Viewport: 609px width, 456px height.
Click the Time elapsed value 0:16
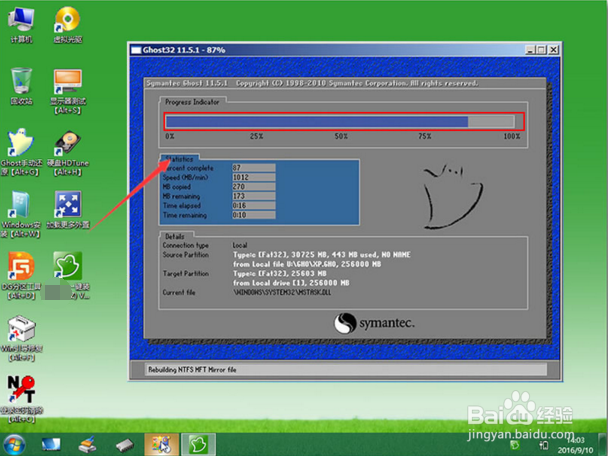click(x=254, y=205)
